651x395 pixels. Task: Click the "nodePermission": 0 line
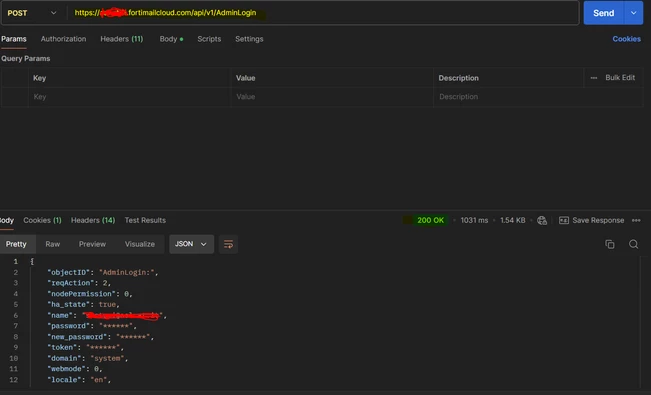(90, 294)
